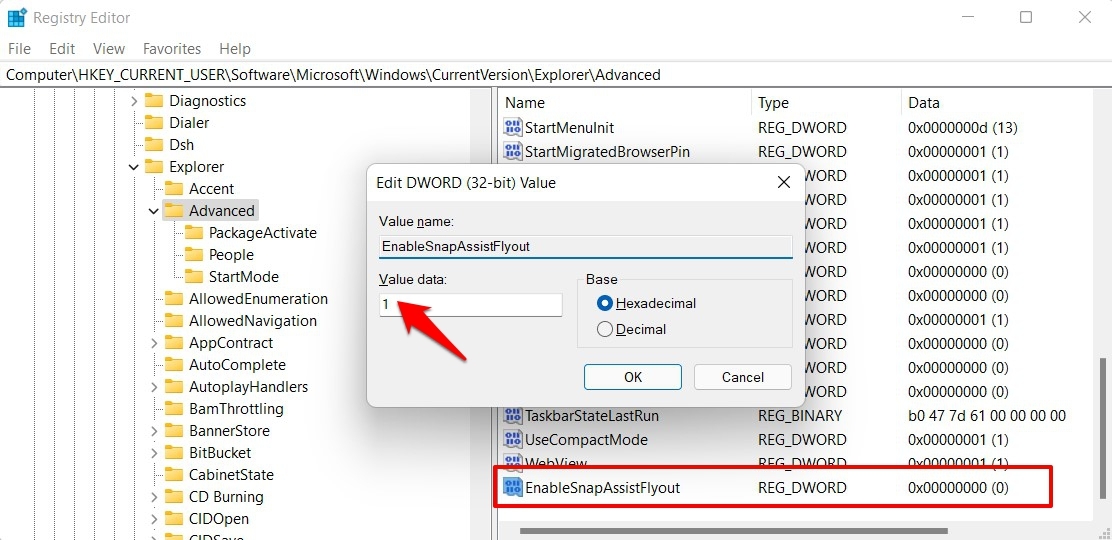Viewport: 1112px width, 540px height.
Task: Collapse the Explorer tree node
Action: [133, 167]
